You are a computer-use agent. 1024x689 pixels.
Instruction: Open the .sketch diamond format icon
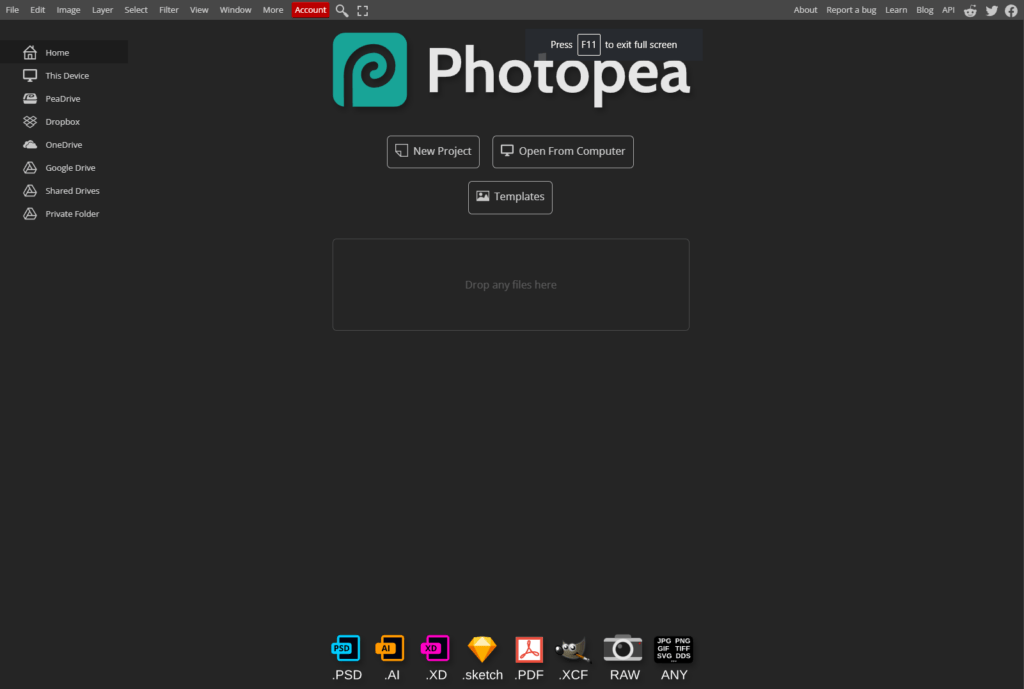tap(482, 648)
